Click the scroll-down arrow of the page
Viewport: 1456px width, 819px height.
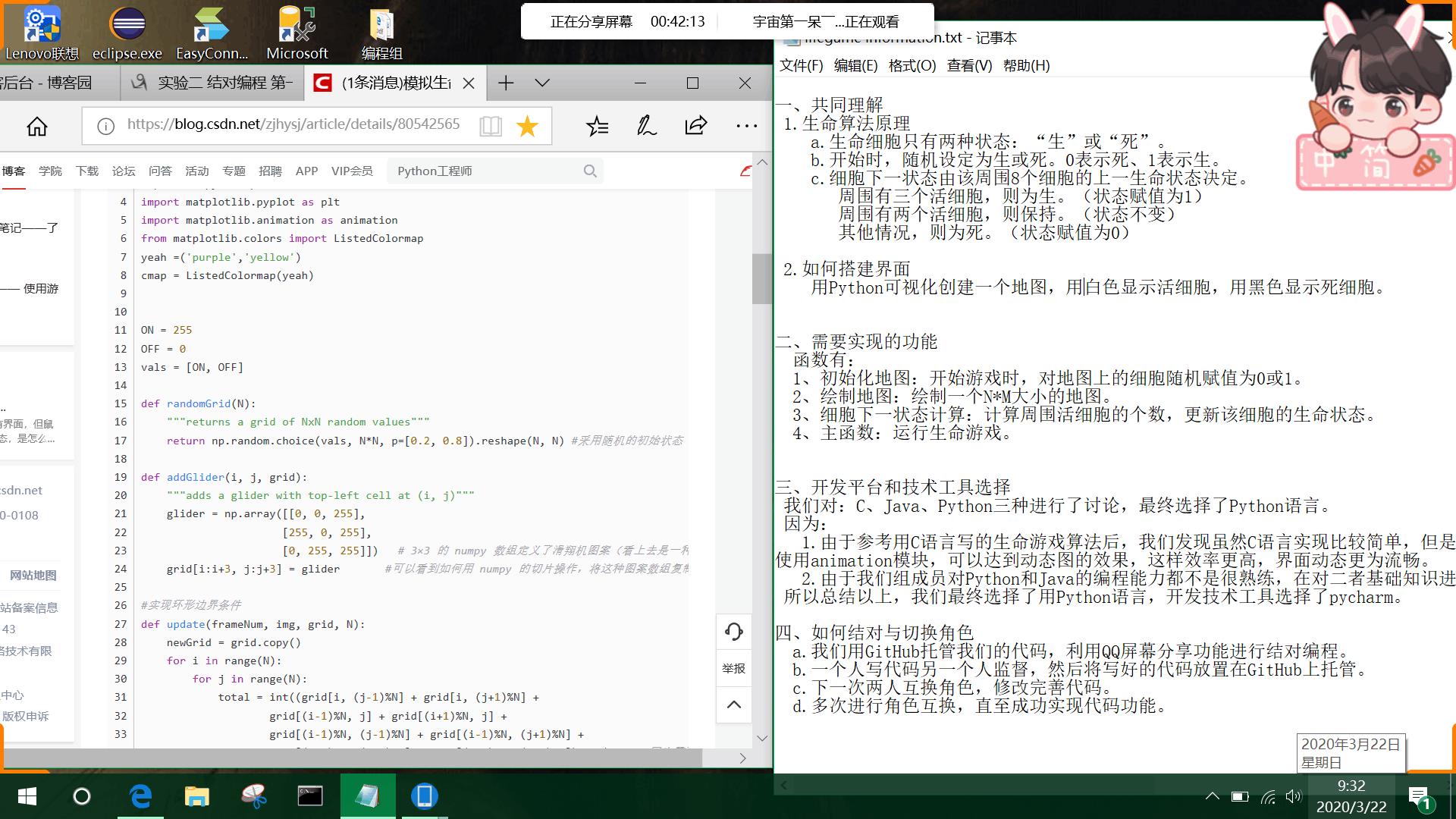(x=762, y=738)
